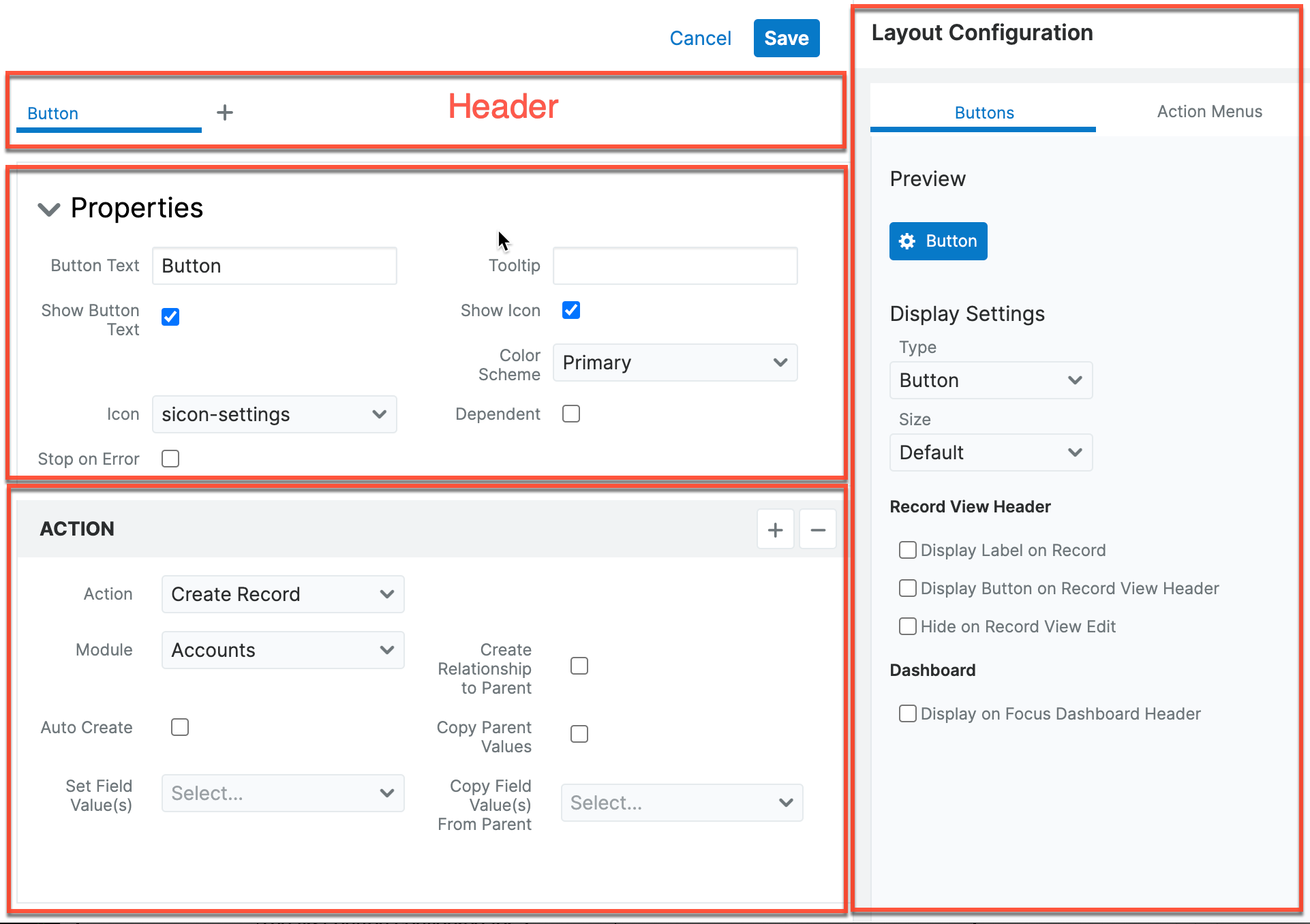Click the Cancel link
1310x924 pixels.
tap(700, 38)
